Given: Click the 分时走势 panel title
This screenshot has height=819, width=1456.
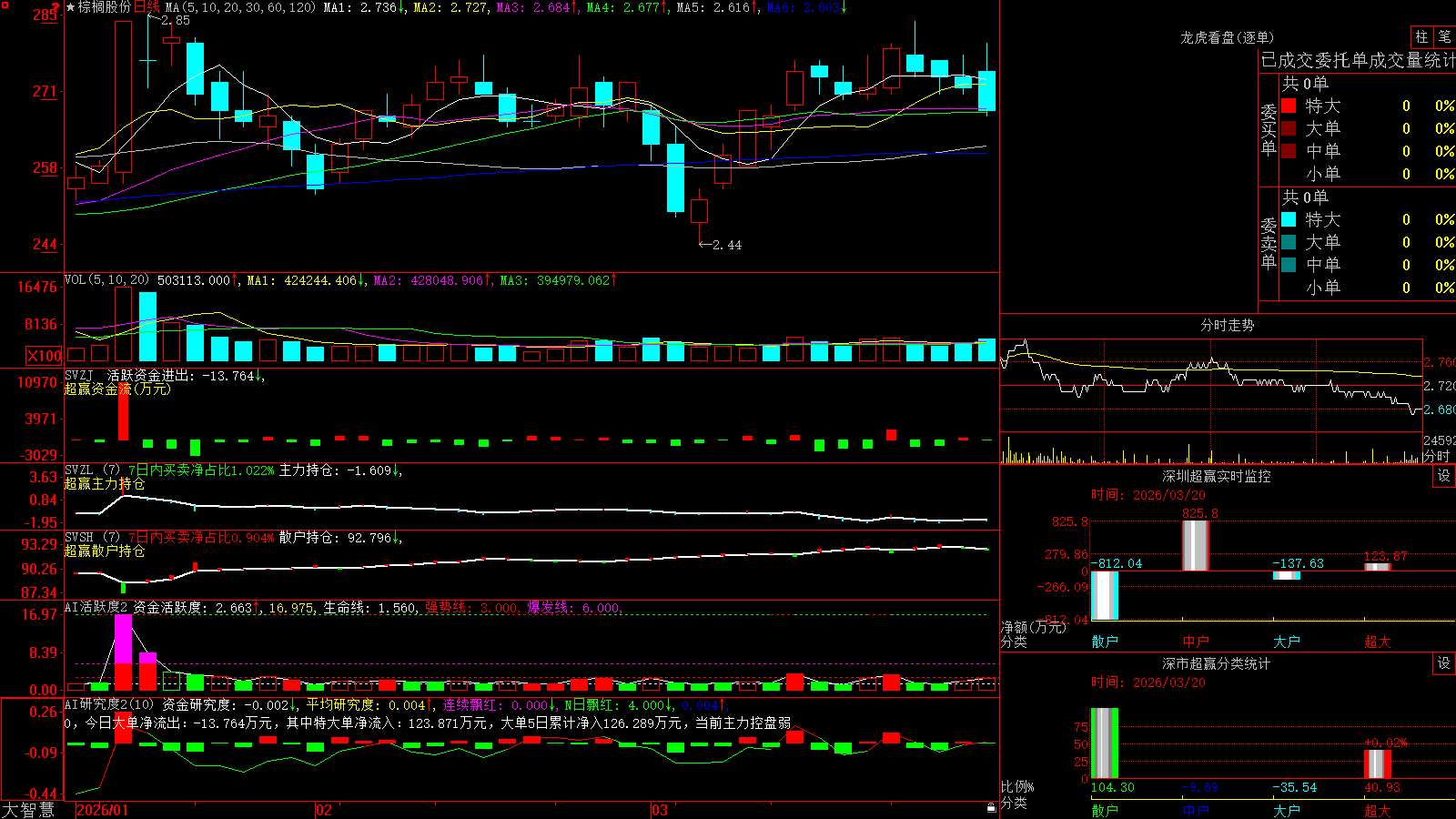Looking at the screenshot, I should coord(1227,325).
